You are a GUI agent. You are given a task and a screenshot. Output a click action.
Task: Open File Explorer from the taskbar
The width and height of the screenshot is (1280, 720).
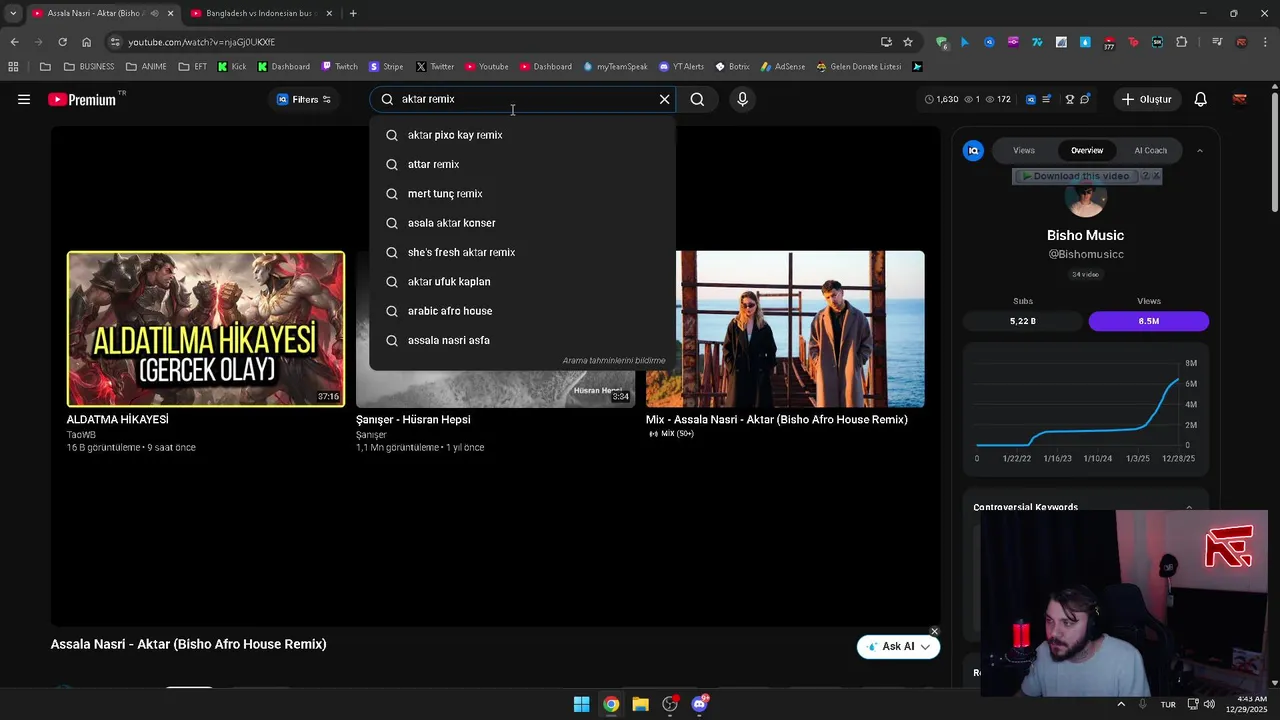(640, 704)
